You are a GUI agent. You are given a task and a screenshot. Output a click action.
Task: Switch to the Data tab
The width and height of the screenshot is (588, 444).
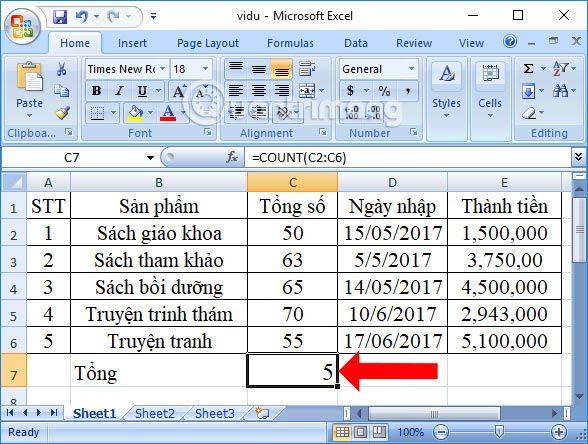(356, 43)
